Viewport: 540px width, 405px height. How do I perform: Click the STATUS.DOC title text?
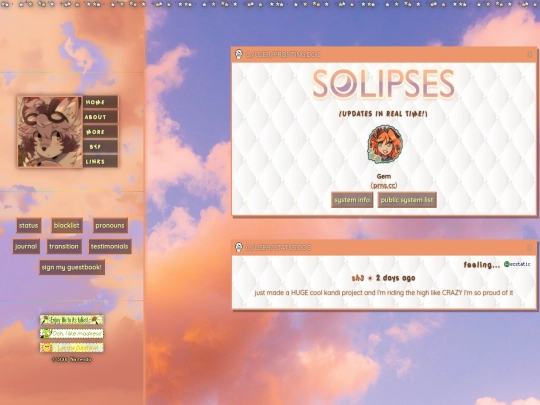278,247
